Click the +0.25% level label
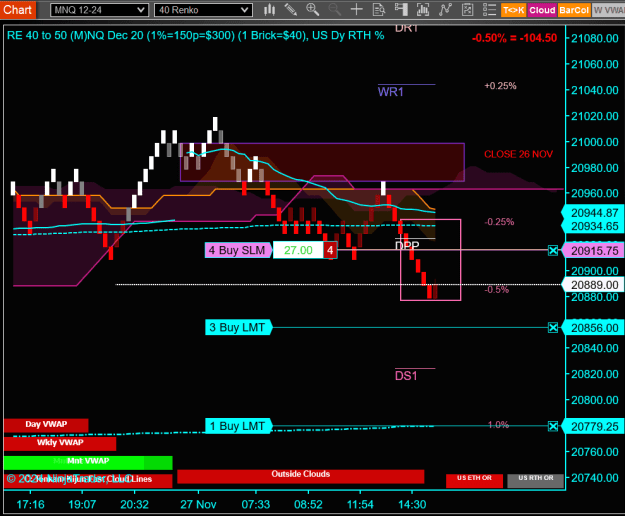The width and height of the screenshot is (625, 516). (x=500, y=86)
